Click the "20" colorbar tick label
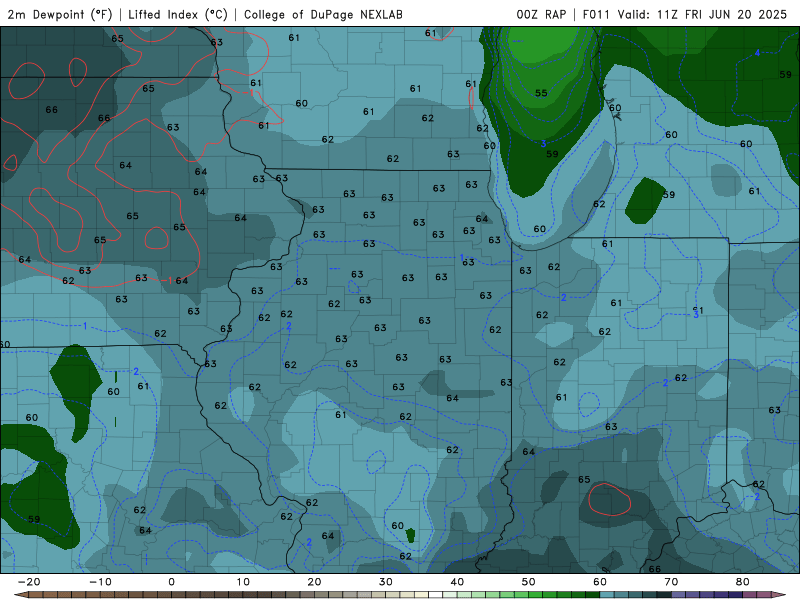The width and height of the screenshot is (800, 600). point(314,582)
